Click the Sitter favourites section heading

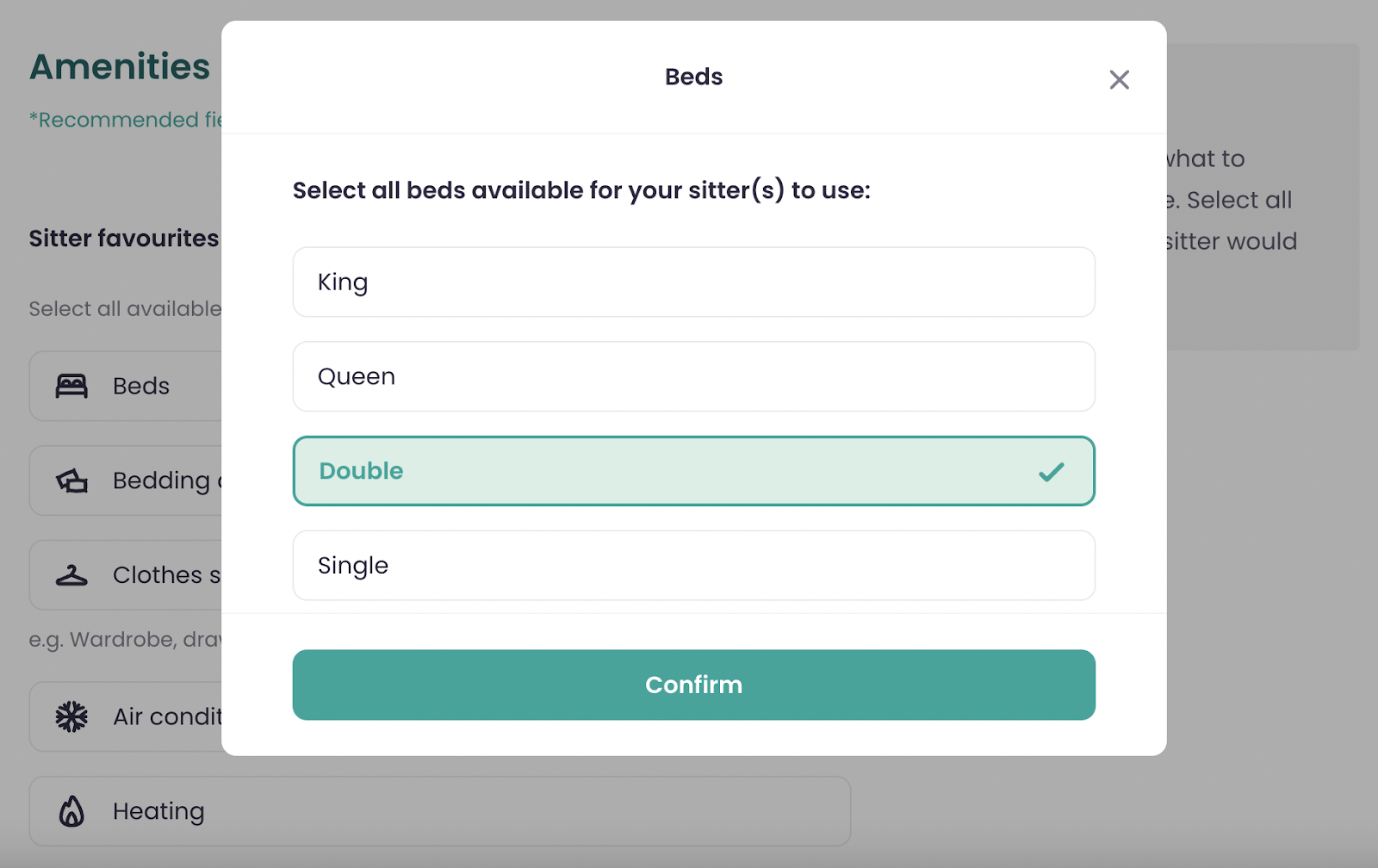pyautogui.click(x=124, y=239)
